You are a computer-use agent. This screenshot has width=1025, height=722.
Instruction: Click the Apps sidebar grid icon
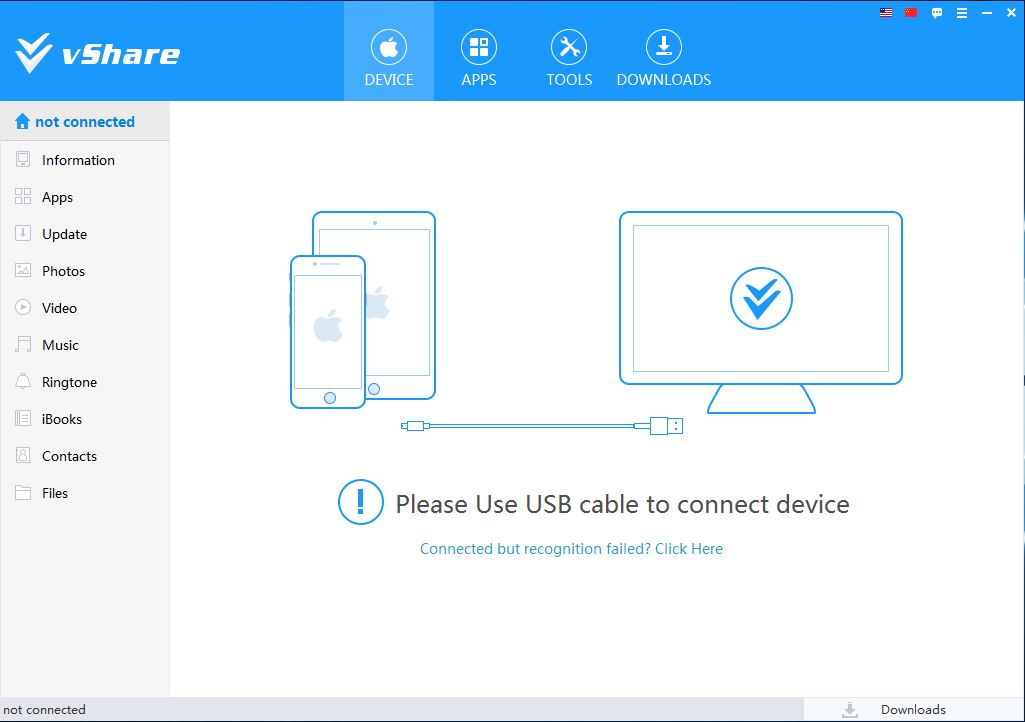23,196
